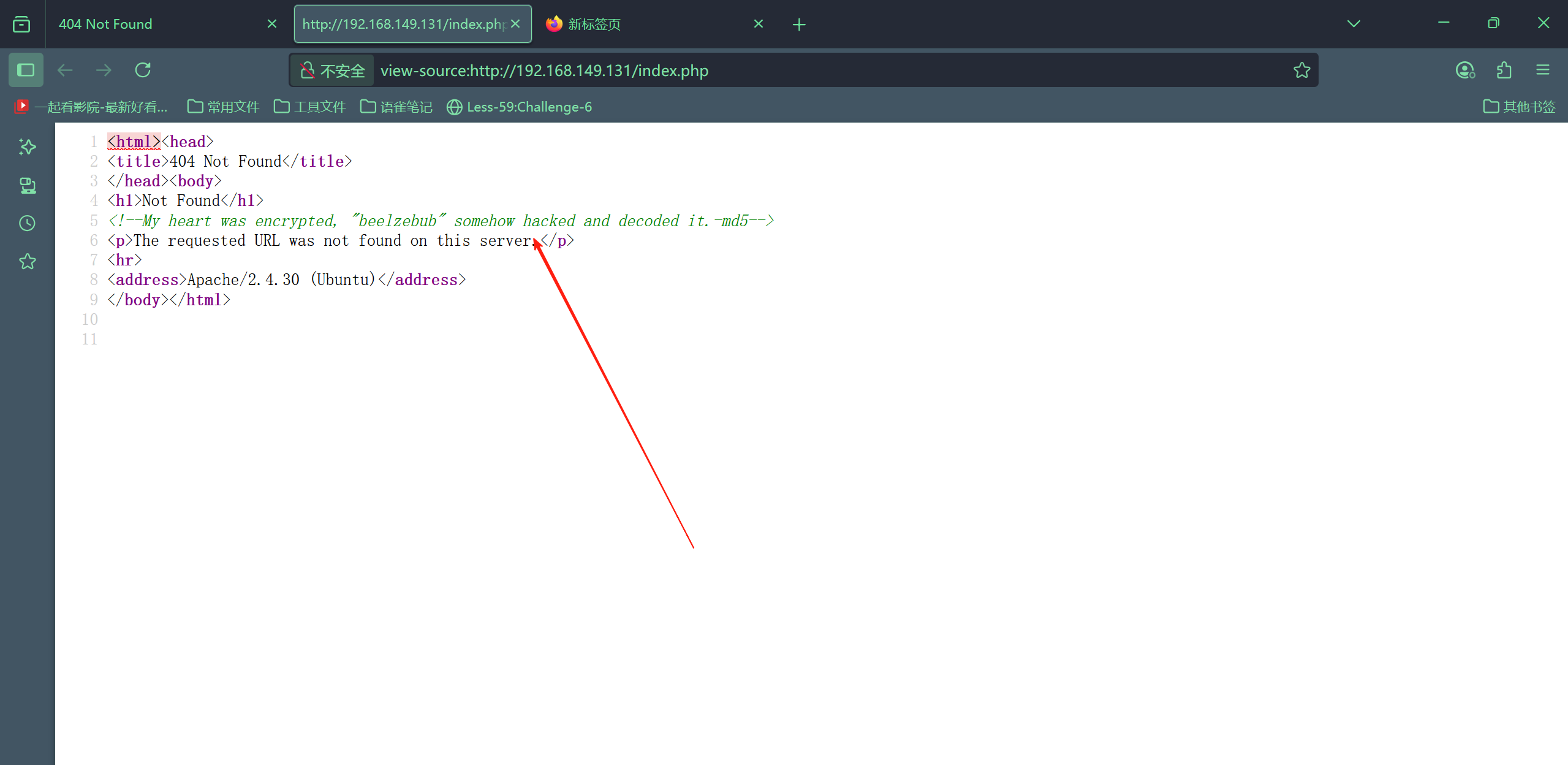Open synced tabs sidebar icon
This screenshot has height=765, width=1568.
(28, 185)
